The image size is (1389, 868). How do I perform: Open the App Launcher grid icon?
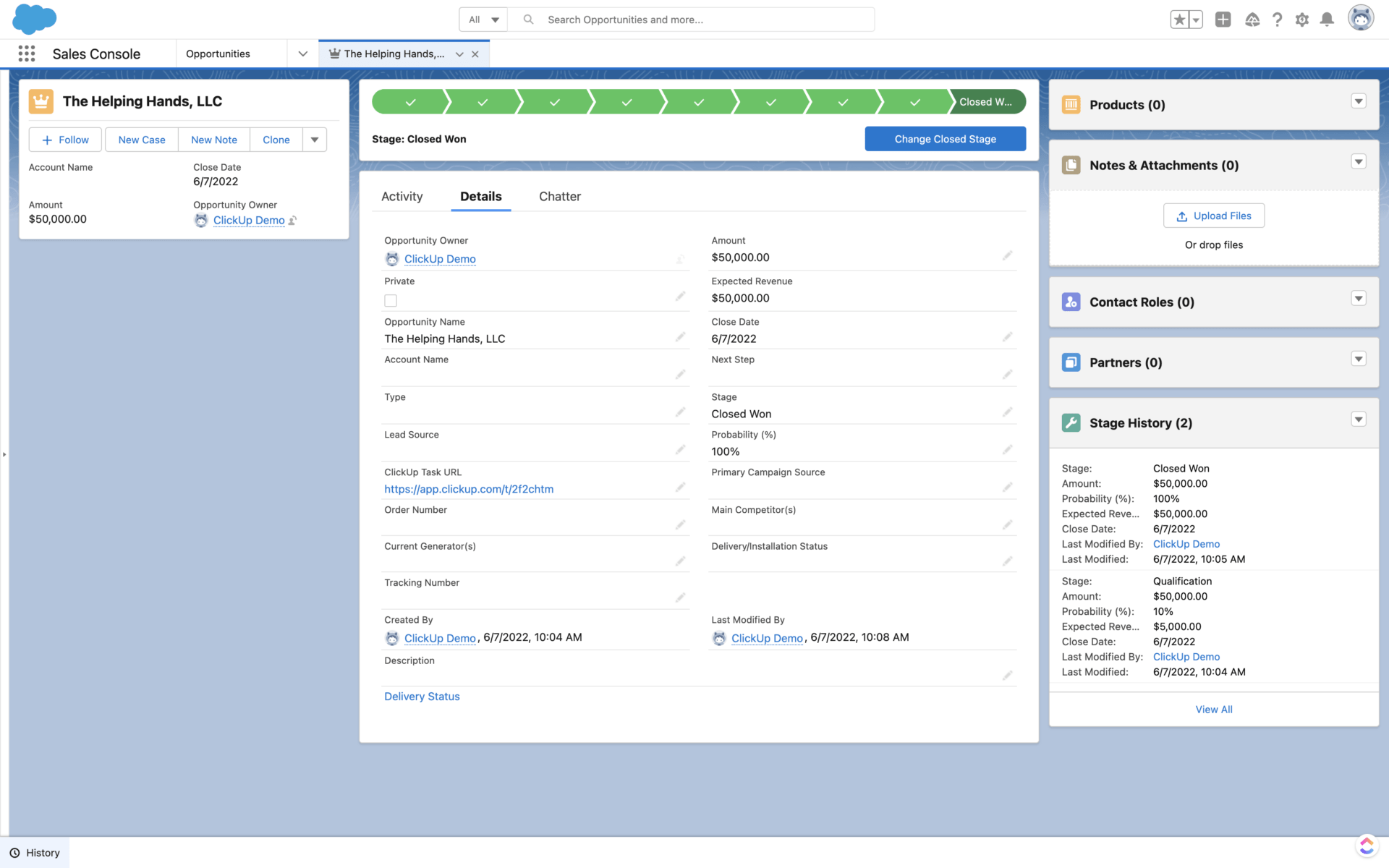pyautogui.click(x=27, y=54)
